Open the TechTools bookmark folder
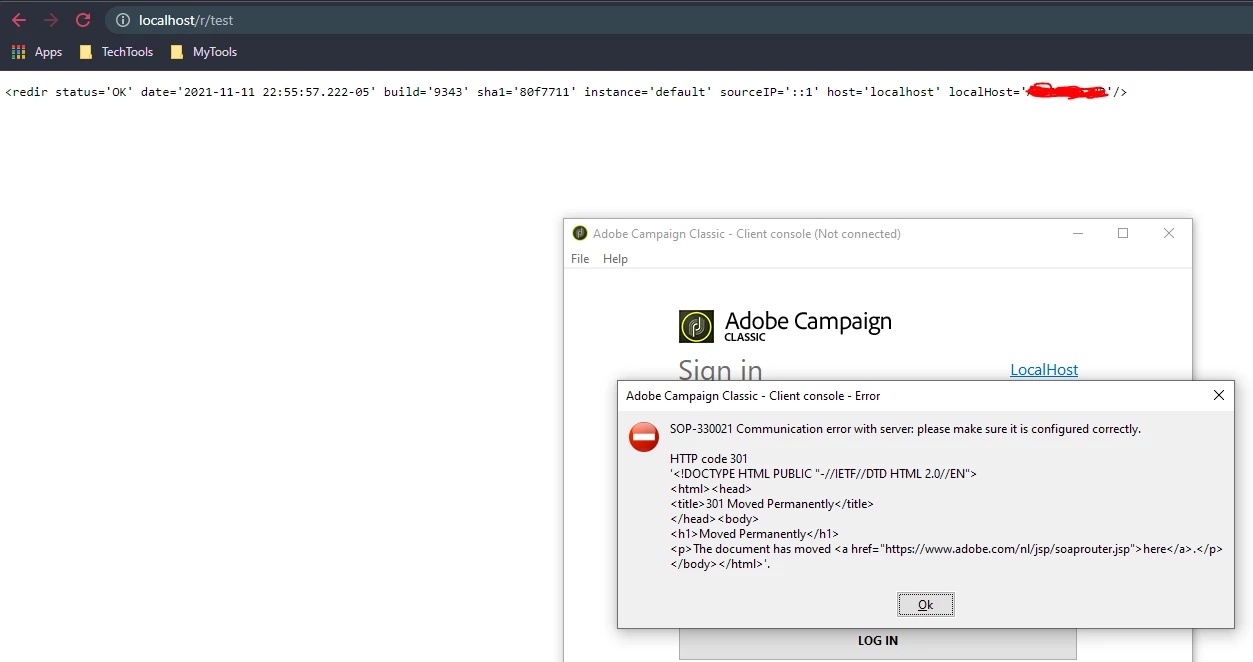 coord(116,52)
